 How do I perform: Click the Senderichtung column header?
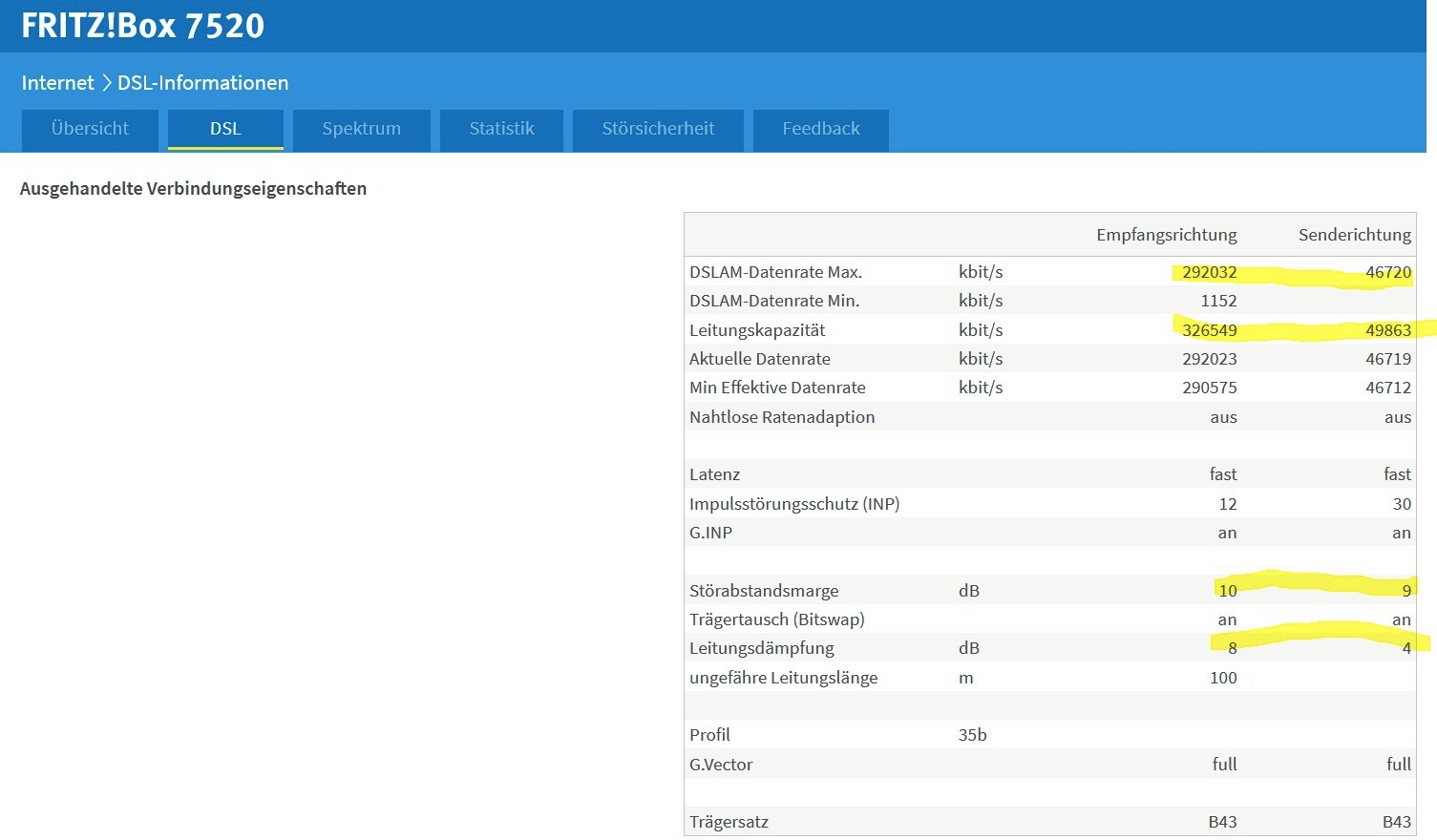(1354, 235)
